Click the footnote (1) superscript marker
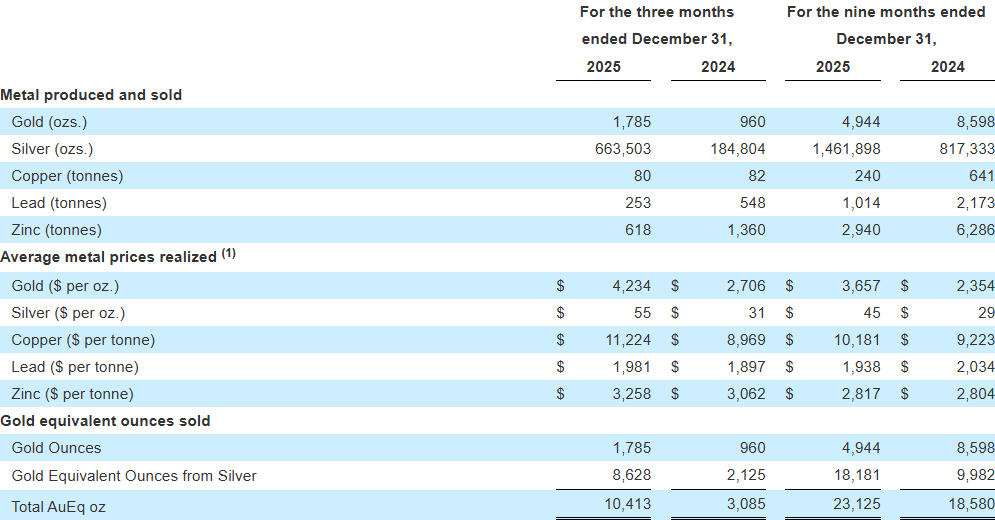Viewport: 995px width, 520px height. point(229,254)
